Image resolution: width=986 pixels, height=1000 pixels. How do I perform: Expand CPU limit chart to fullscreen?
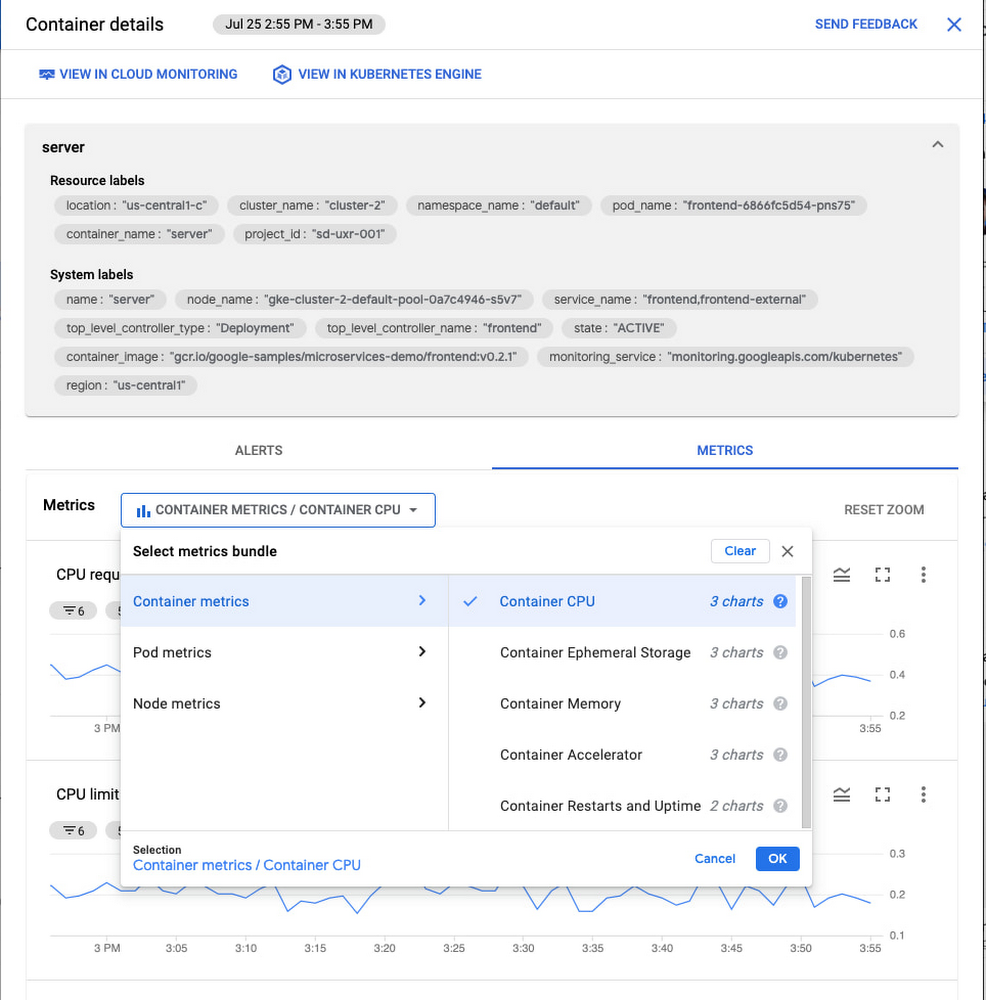pyautogui.click(x=883, y=795)
